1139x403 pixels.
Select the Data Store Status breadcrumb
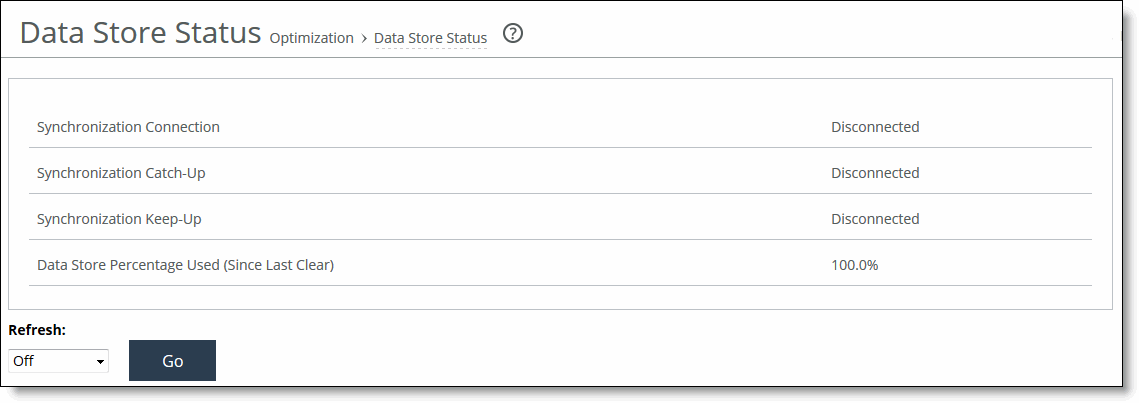431,38
